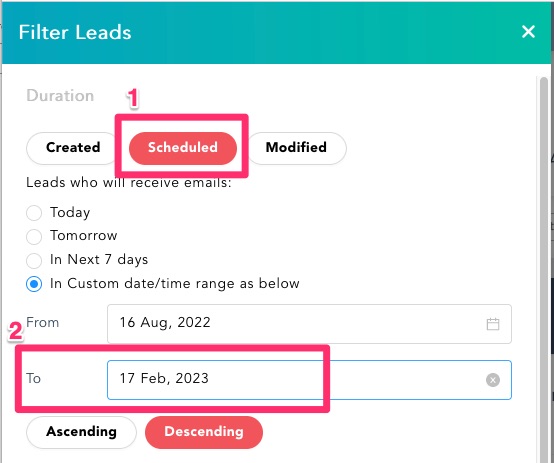The image size is (554, 463).
Task: Switch to the Scheduled duration tab
Action: point(183,148)
